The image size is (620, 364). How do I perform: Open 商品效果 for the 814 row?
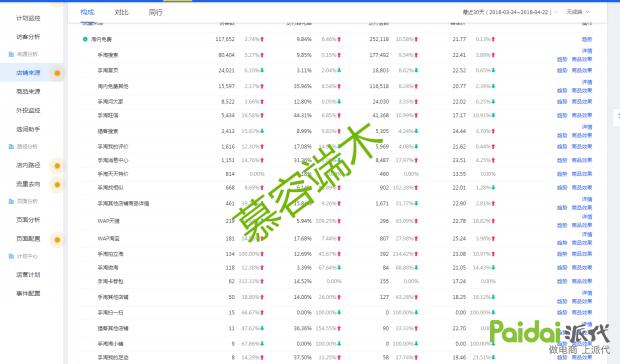582,174
